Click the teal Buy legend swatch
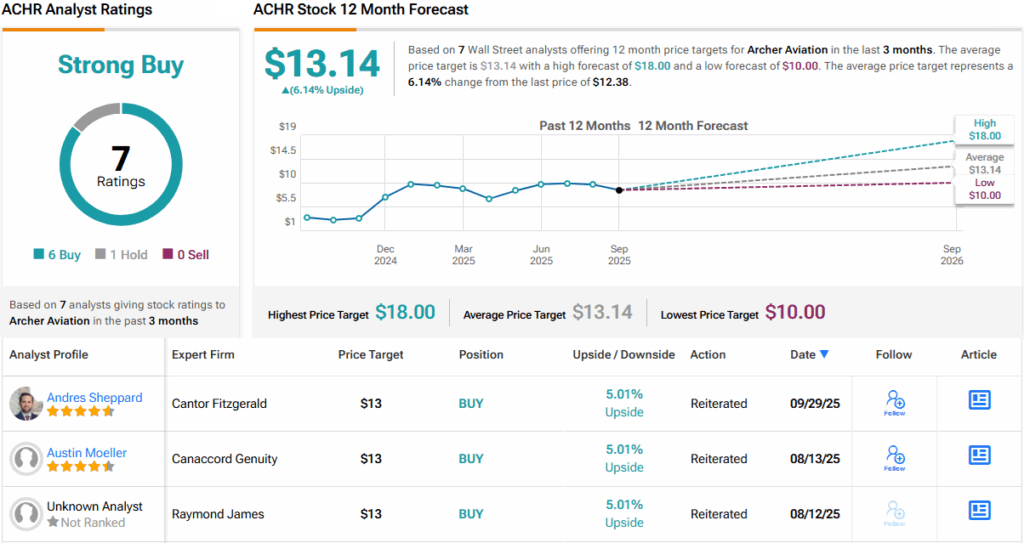Viewport: 1024px width, 543px height. point(39,255)
